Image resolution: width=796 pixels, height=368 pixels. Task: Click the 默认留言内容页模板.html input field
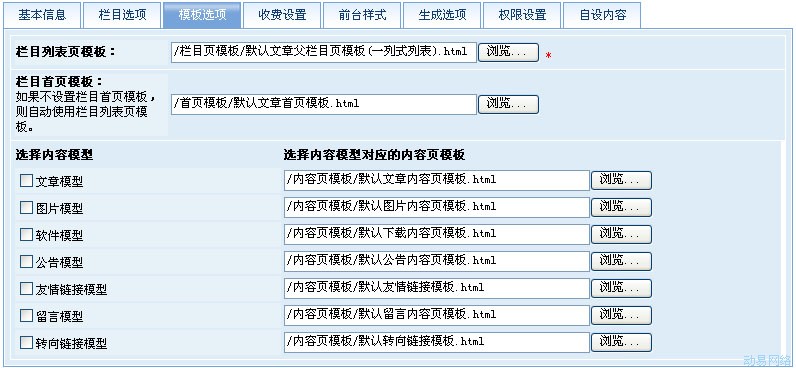click(437, 315)
